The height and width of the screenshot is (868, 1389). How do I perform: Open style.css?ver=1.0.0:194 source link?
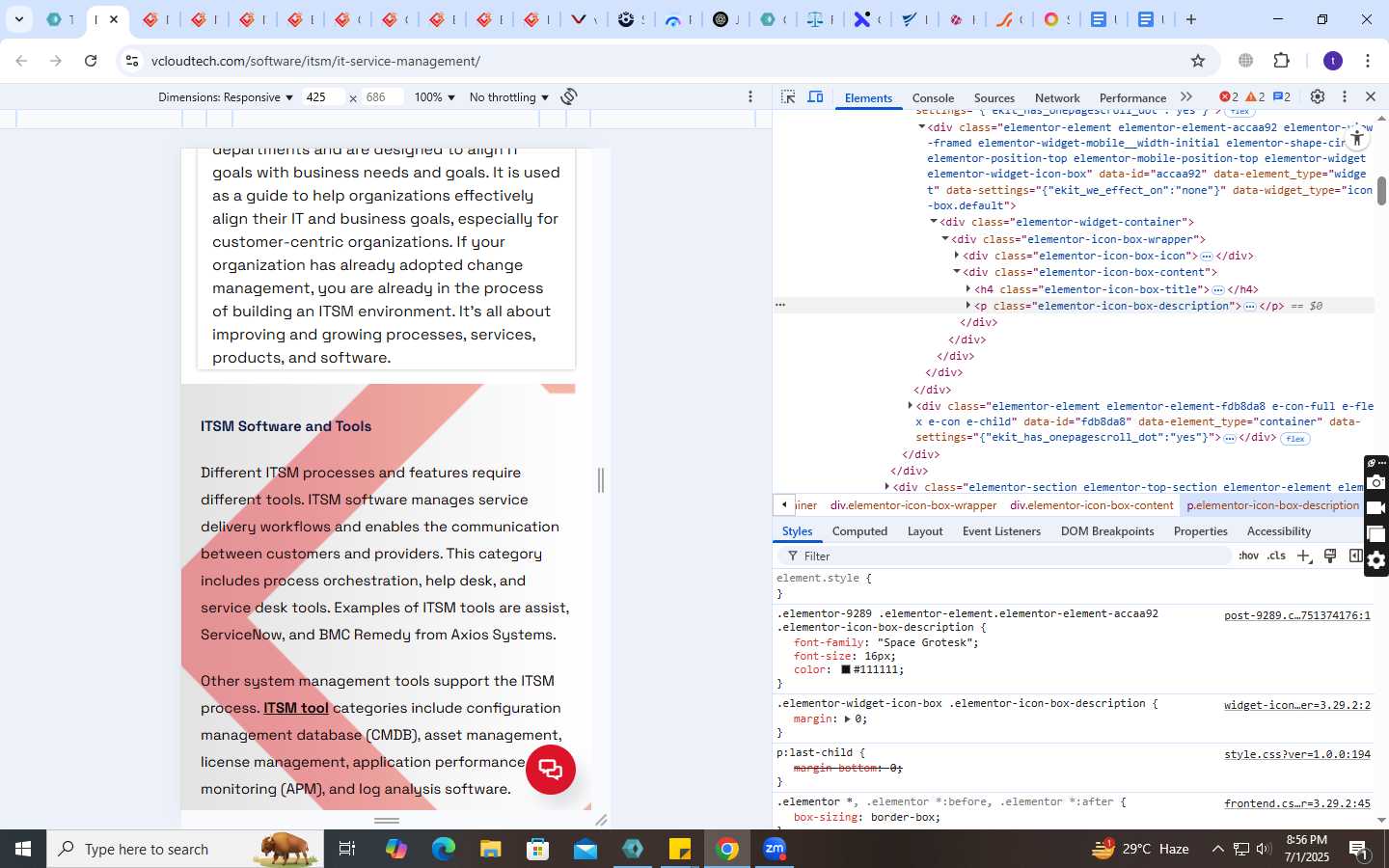[1297, 754]
